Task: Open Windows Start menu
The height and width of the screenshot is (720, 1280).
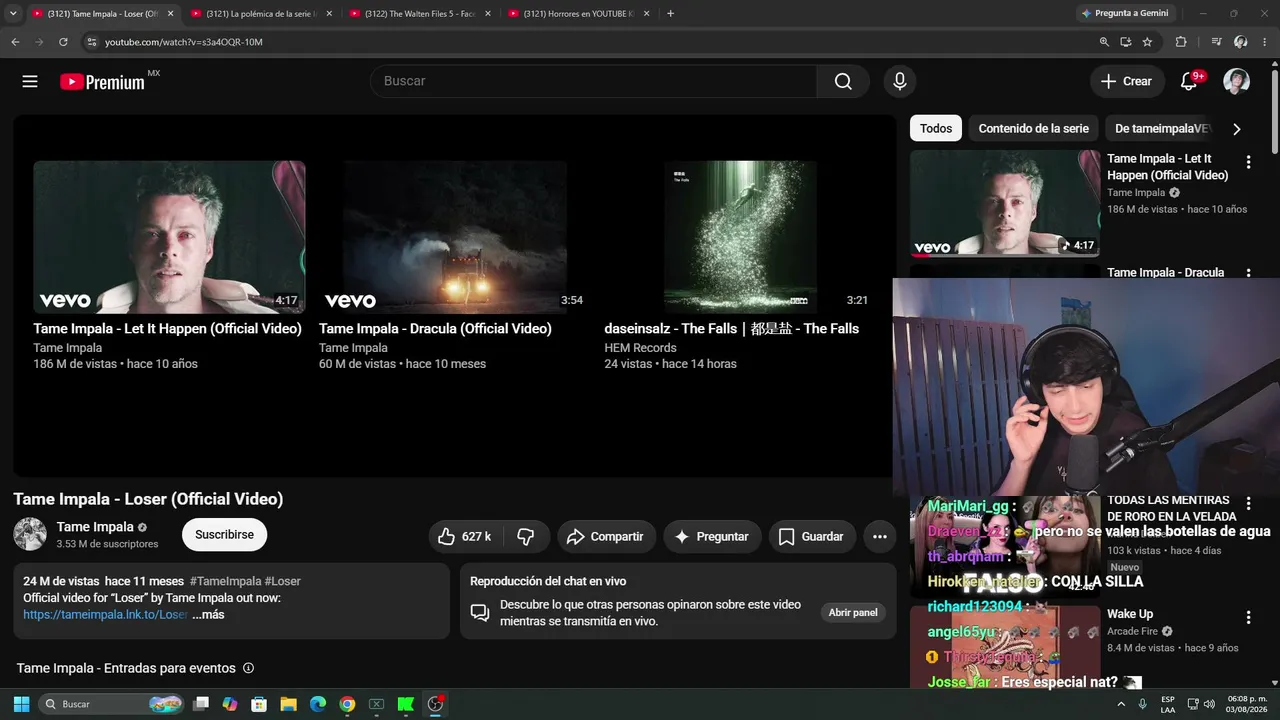Action: click(21, 704)
